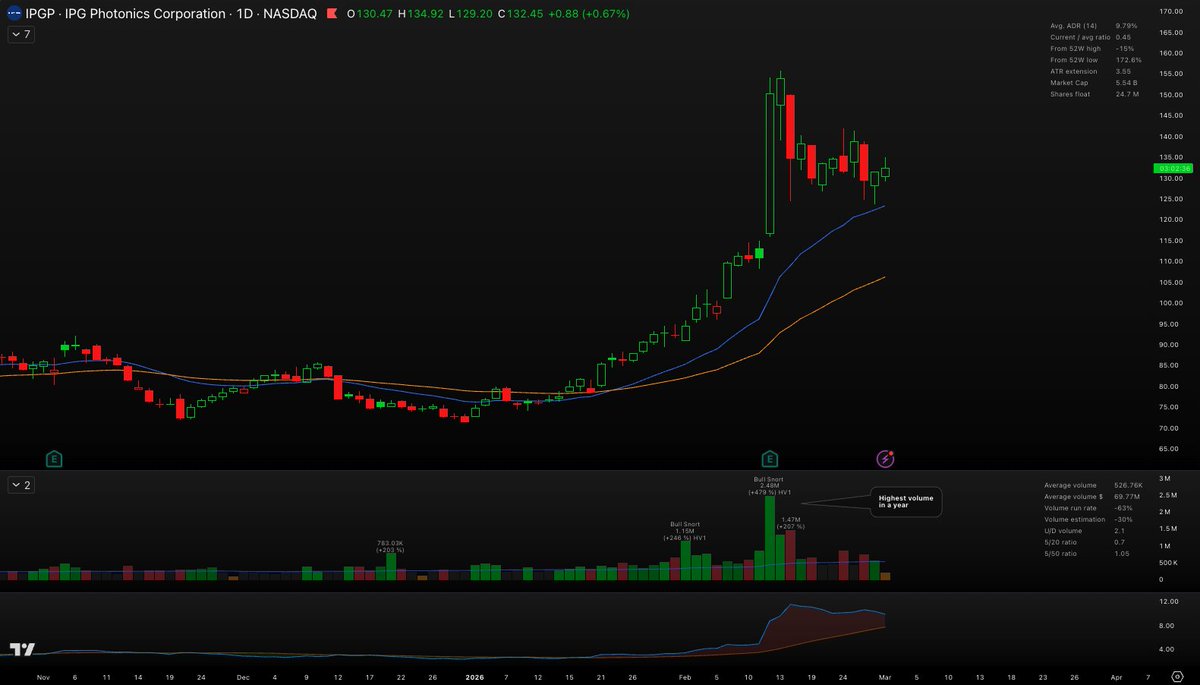
Task: Click 'NASDAQ' in the chart legend
Action: click(289, 14)
